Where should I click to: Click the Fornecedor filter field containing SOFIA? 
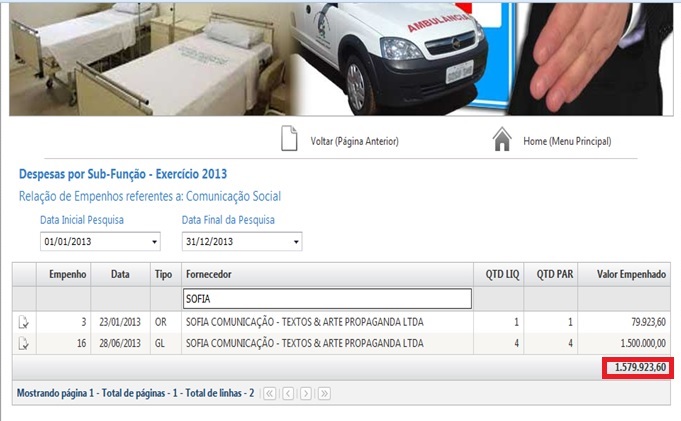coord(326,299)
